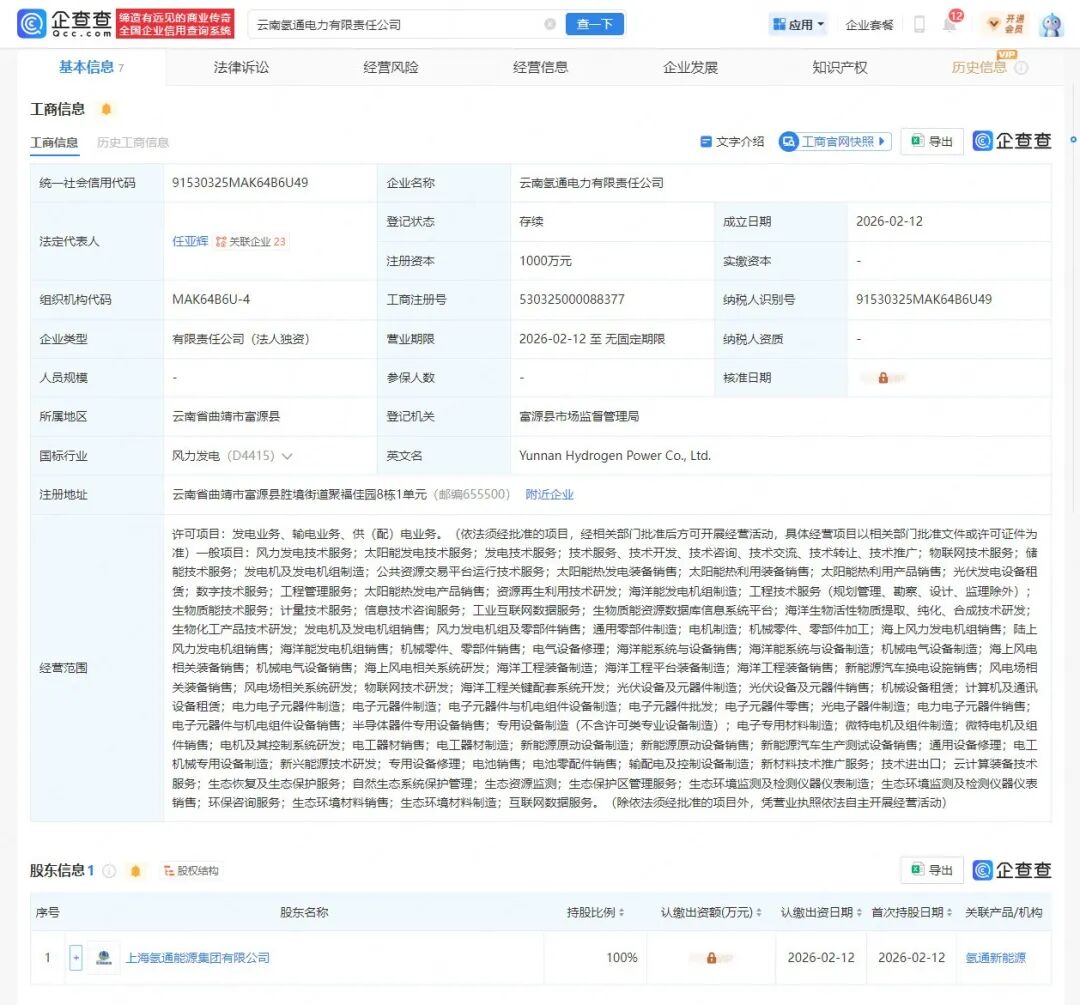Image resolution: width=1080 pixels, height=1005 pixels.
Task: Click the Qcc logo in header
Action: pyautogui.click(x=64, y=24)
